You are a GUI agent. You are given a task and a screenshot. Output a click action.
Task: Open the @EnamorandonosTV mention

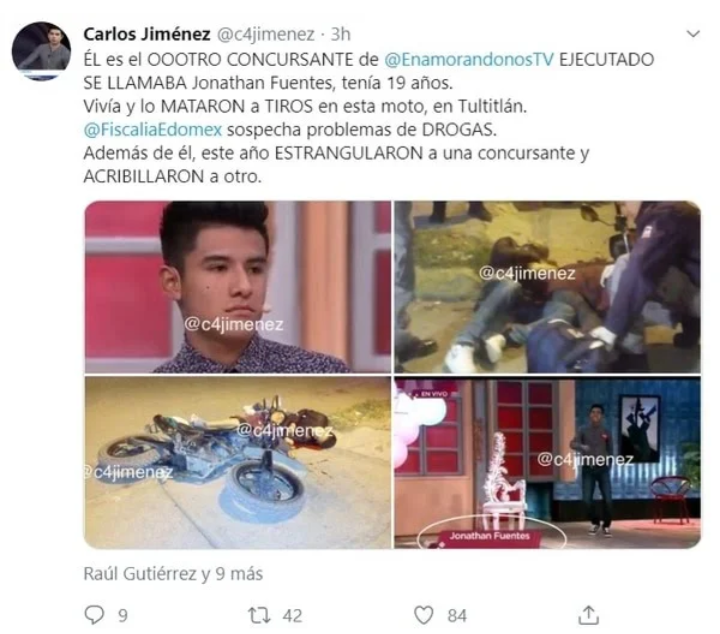point(469,60)
